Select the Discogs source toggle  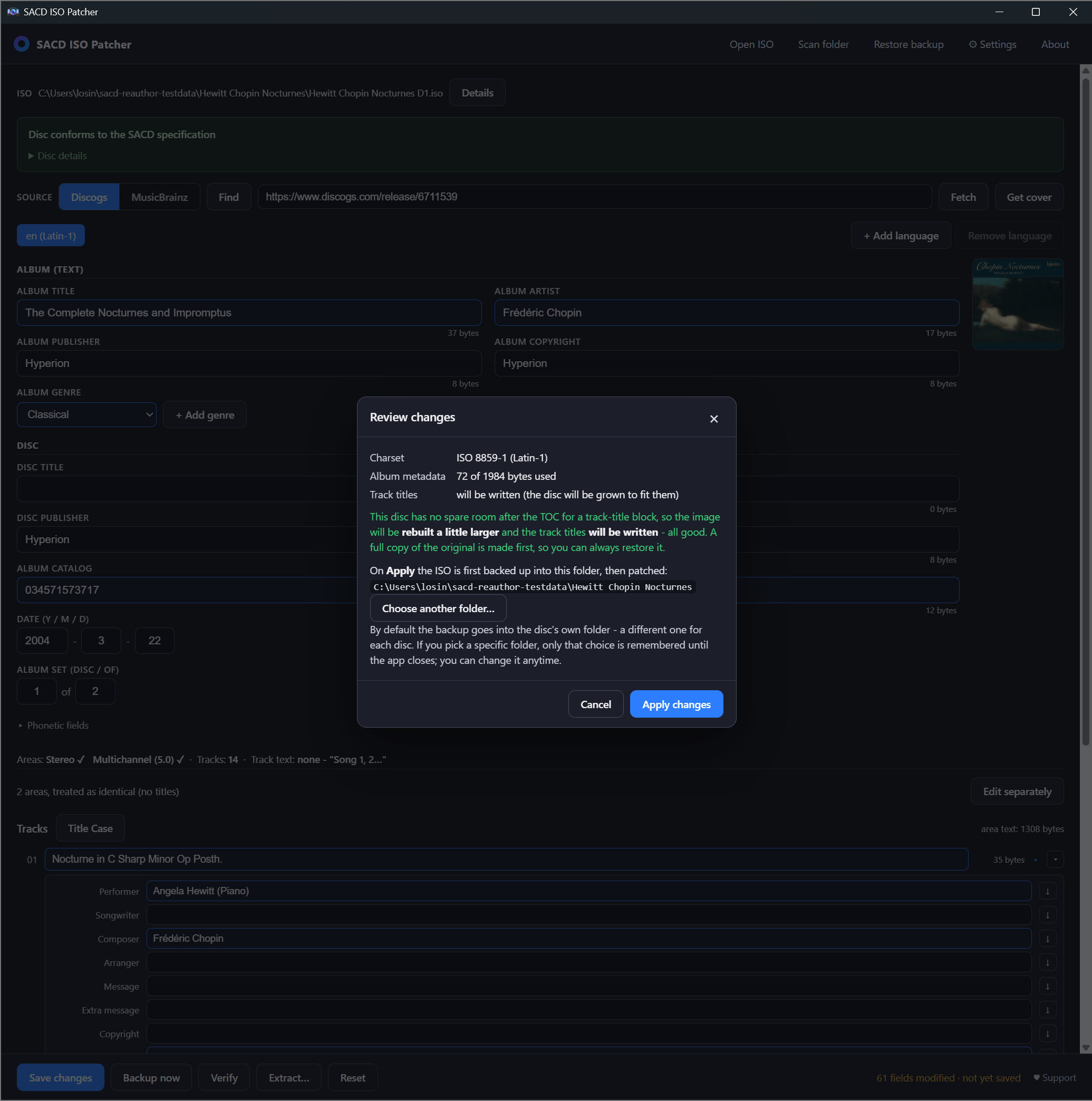tap(89, 197)
